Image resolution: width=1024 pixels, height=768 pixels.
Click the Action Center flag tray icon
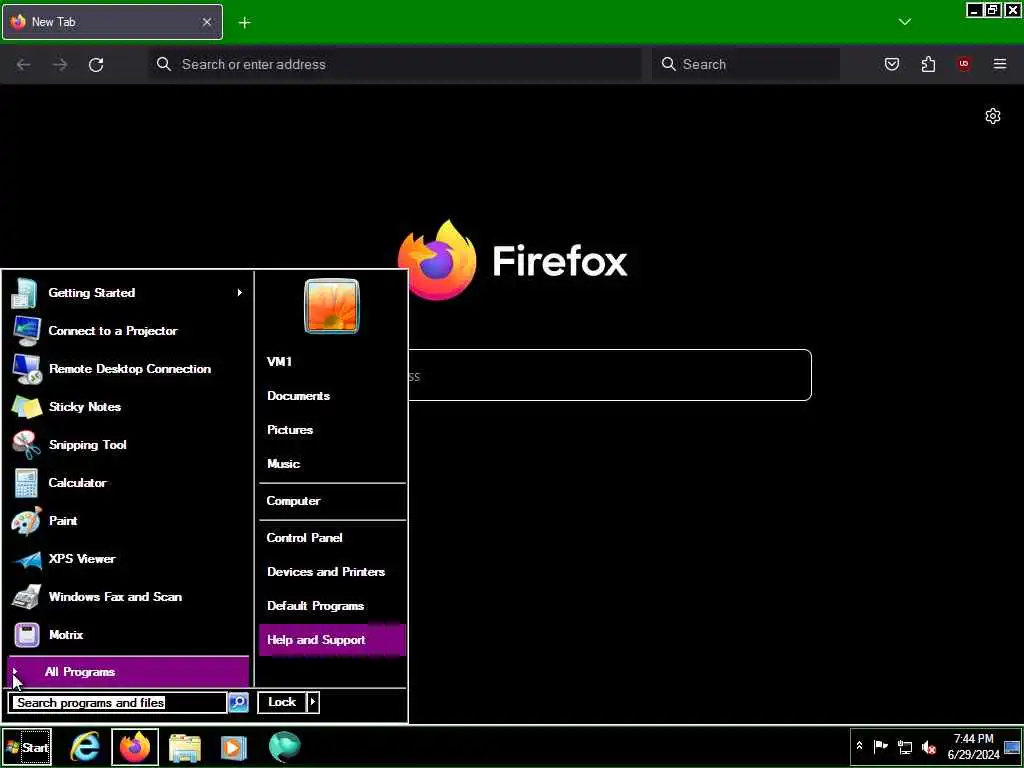[881, 746]
